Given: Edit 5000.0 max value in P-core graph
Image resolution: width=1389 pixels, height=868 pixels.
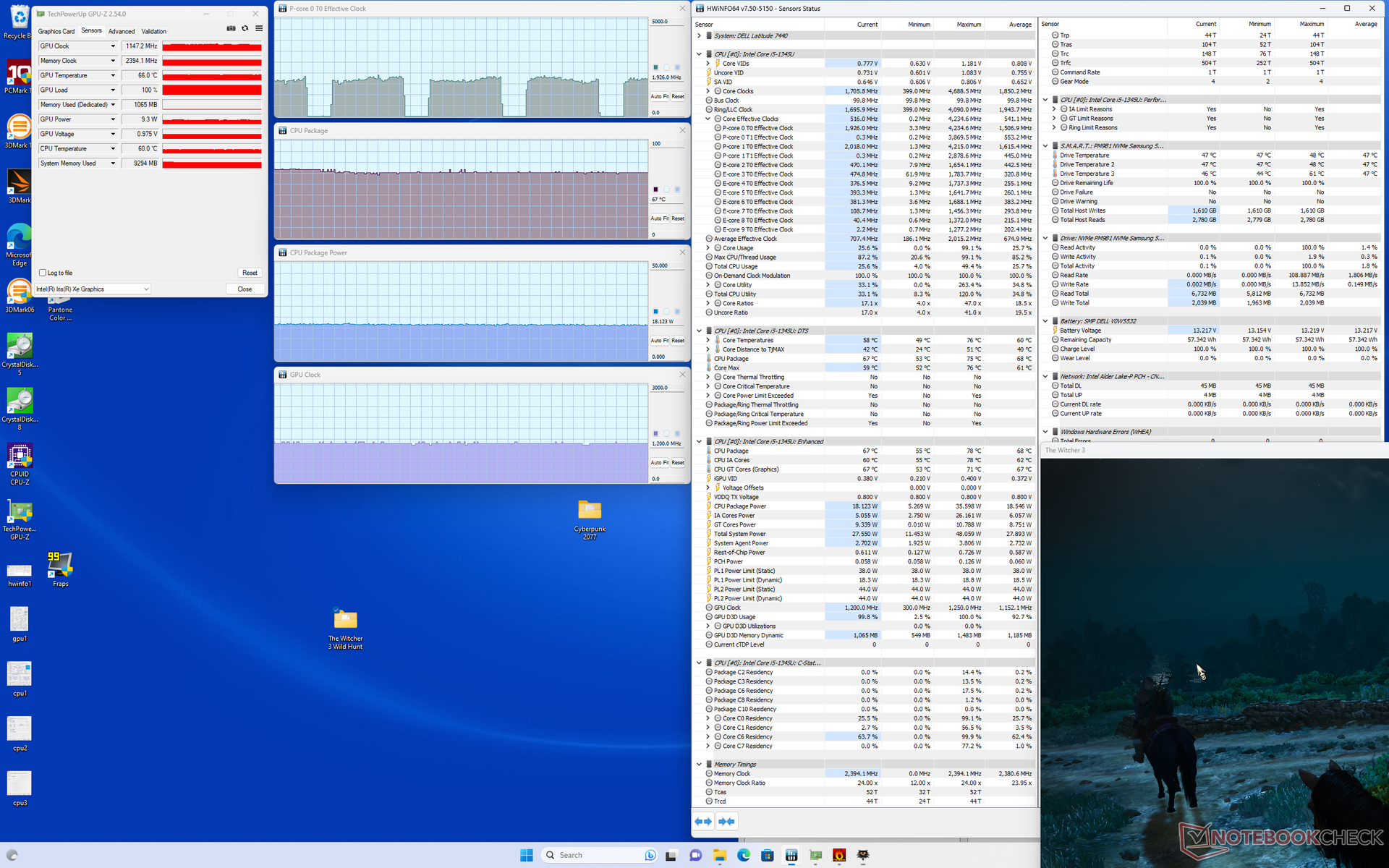Looking at the screenshot, I should (x=668, y=22).
